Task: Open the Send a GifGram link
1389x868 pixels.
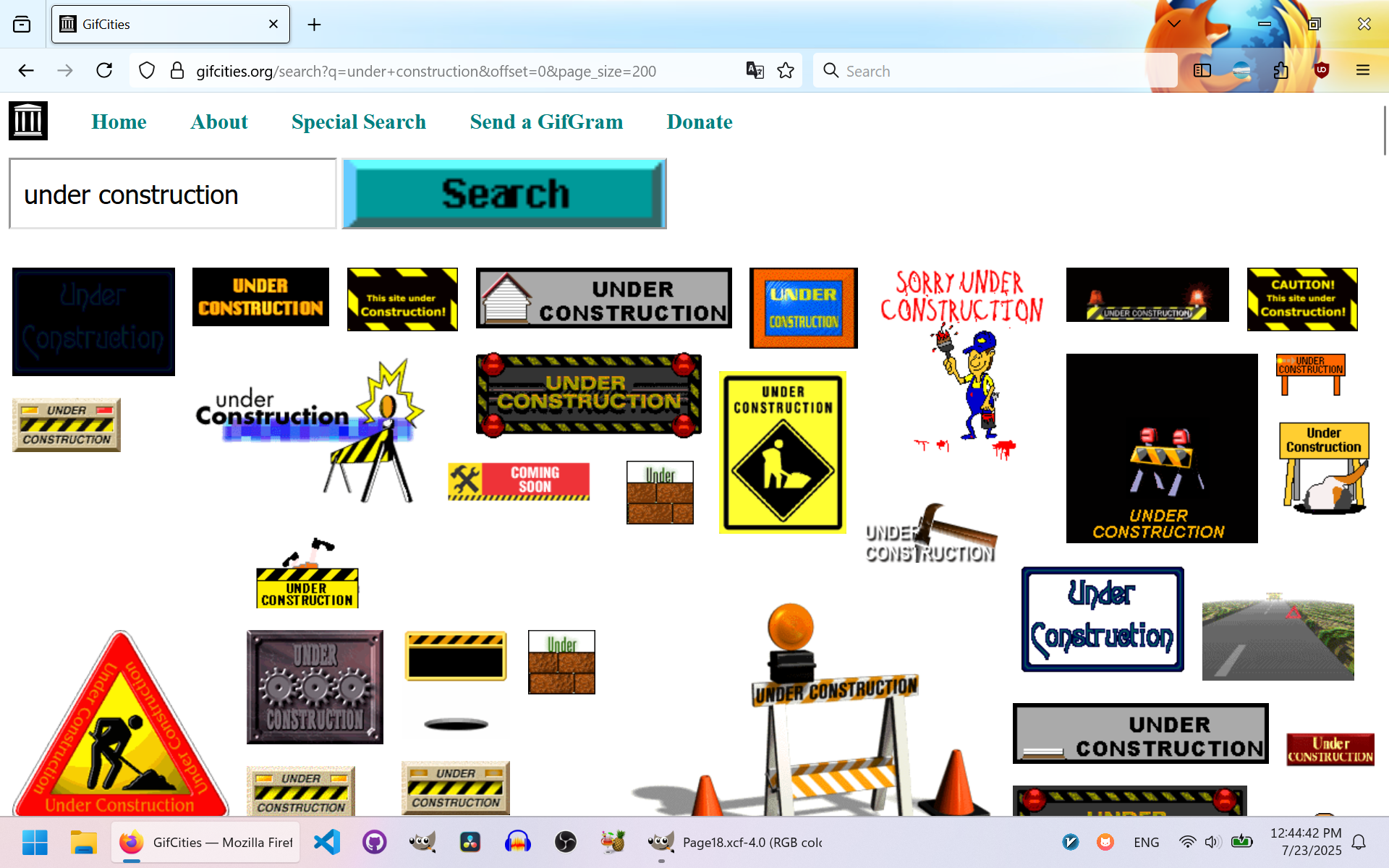Action: (x=546, y=122)
